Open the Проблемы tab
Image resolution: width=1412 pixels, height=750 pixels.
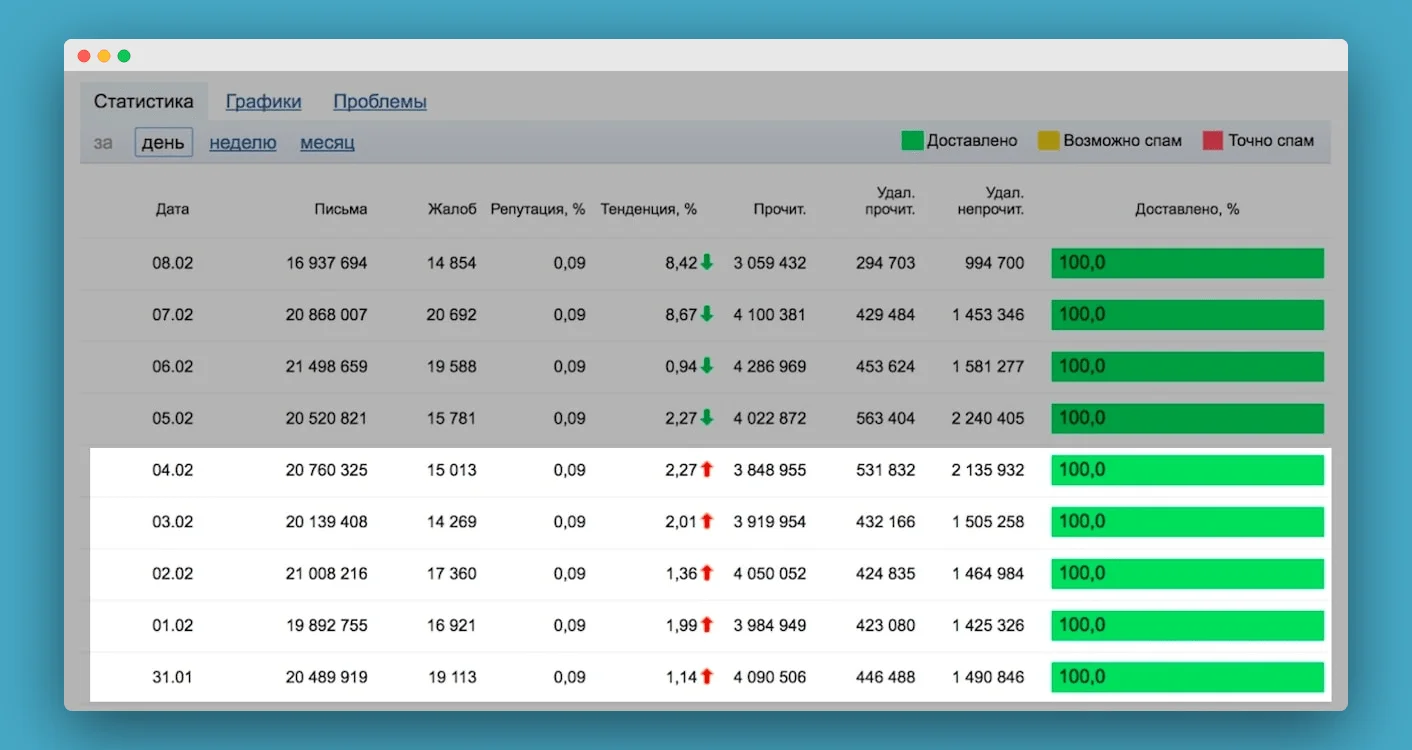click(x=380, y=101)
